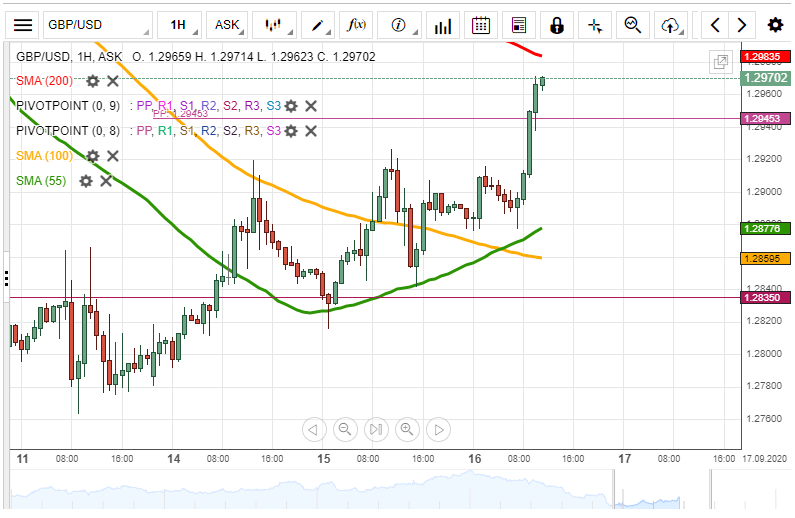Click the PP: 1.29453 pivot line label

(x=180, y=114)
